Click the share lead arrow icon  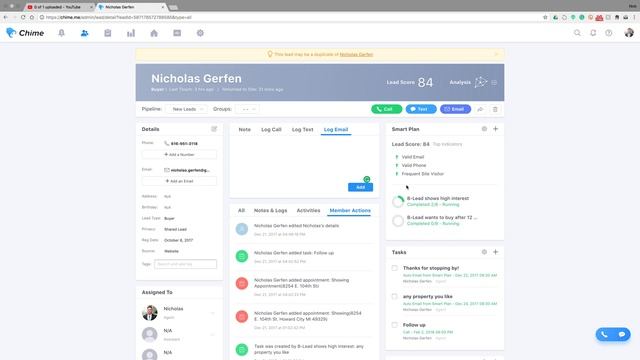[480, 109]
